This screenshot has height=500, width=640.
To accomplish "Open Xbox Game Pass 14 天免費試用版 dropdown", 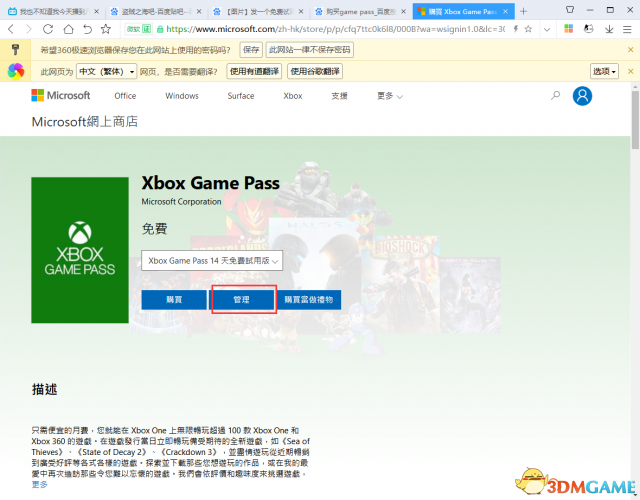I will pos(212,260).
